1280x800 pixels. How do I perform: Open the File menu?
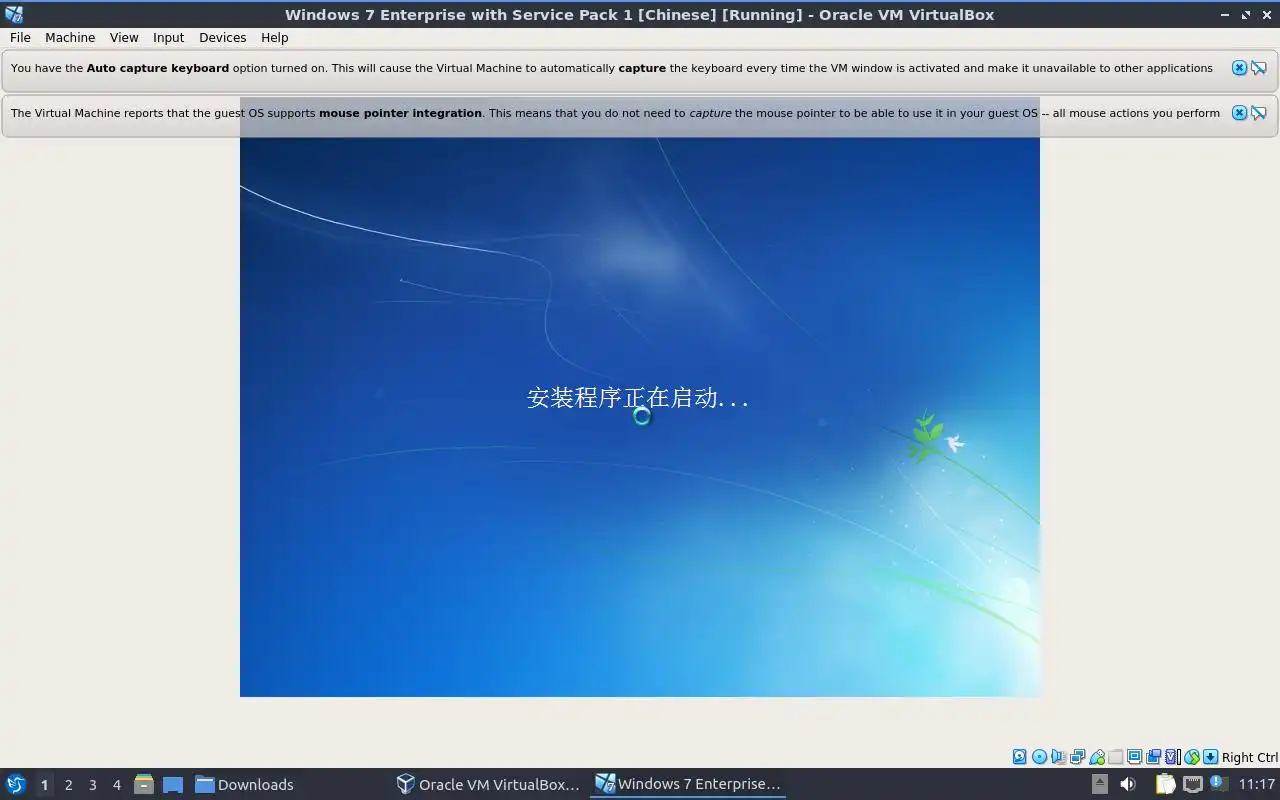20,37
